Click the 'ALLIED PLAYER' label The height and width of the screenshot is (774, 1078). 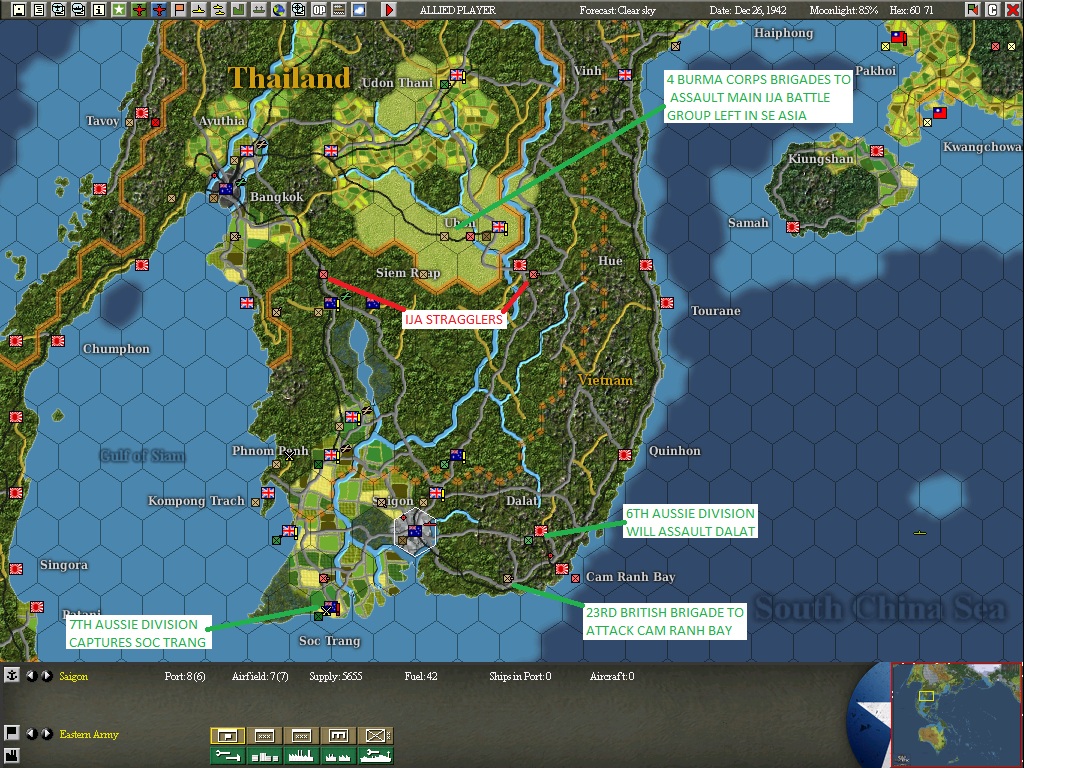pyautogui.click(x=457, y=10)
